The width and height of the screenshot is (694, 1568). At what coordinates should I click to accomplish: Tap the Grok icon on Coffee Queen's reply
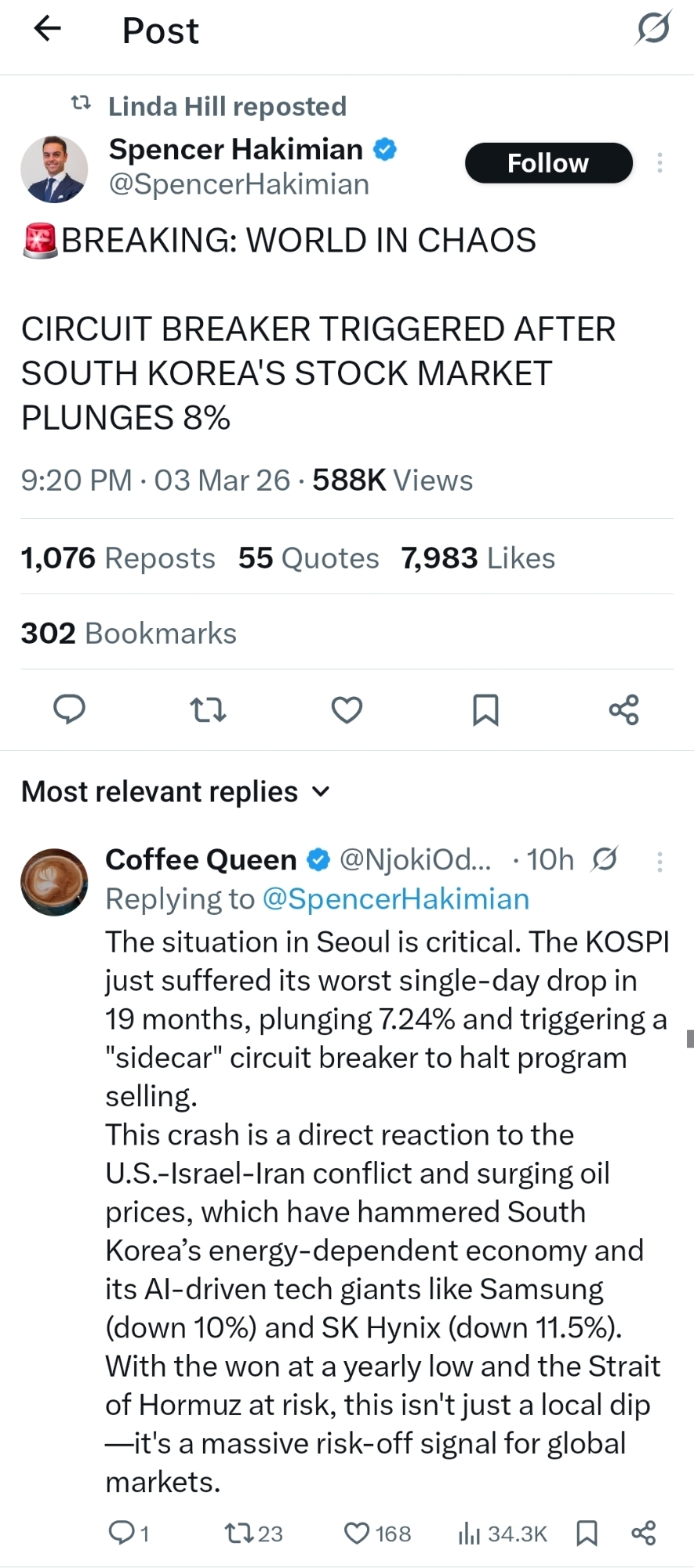pos(605,859)
